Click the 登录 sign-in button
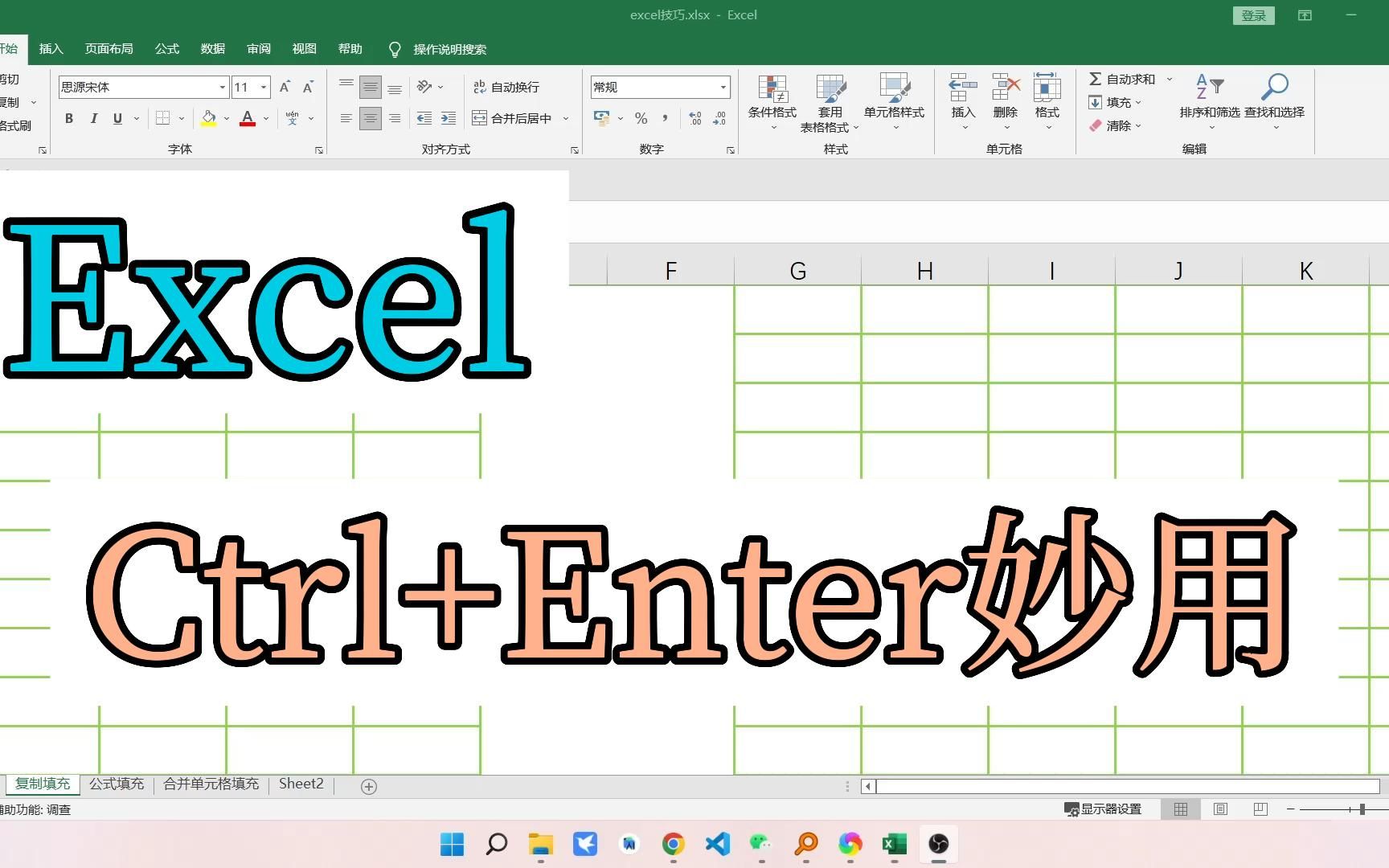The height and width of the screenshot is (868, 1389). click(x=1253, y=16)
